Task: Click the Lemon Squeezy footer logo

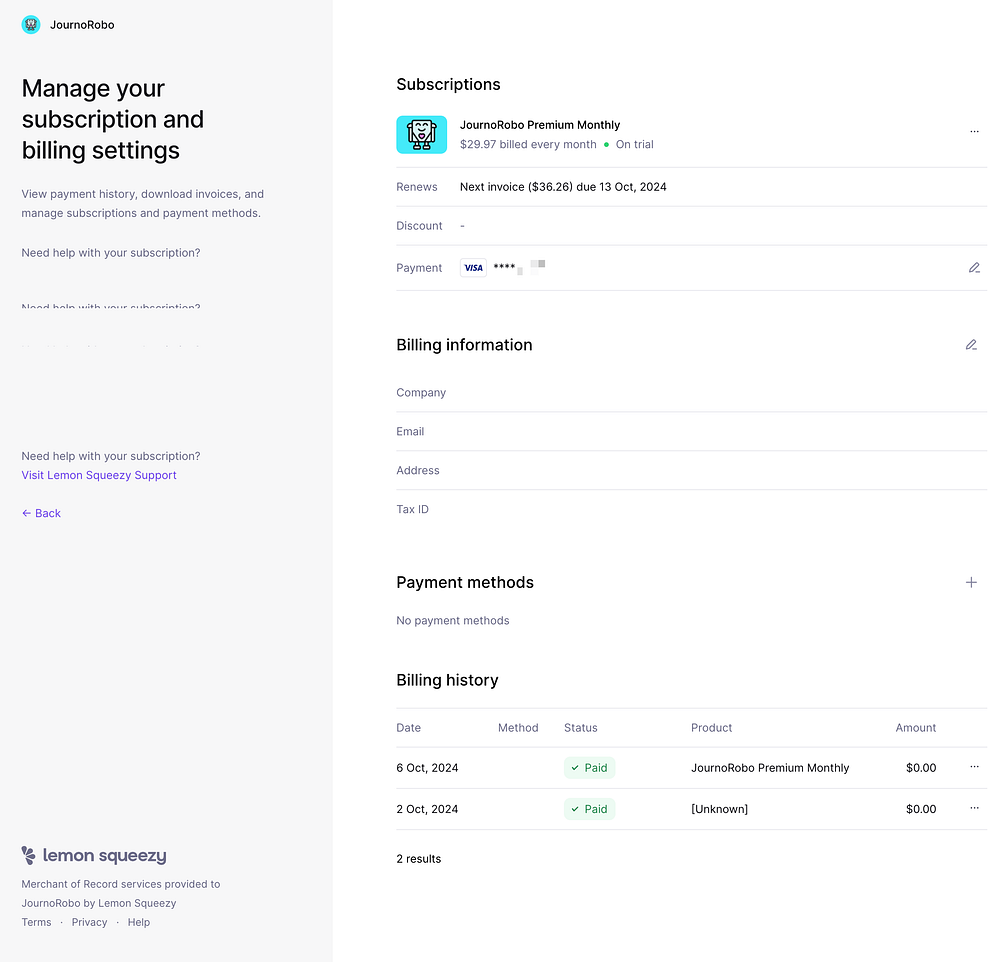Action: (x=94, y=855)
